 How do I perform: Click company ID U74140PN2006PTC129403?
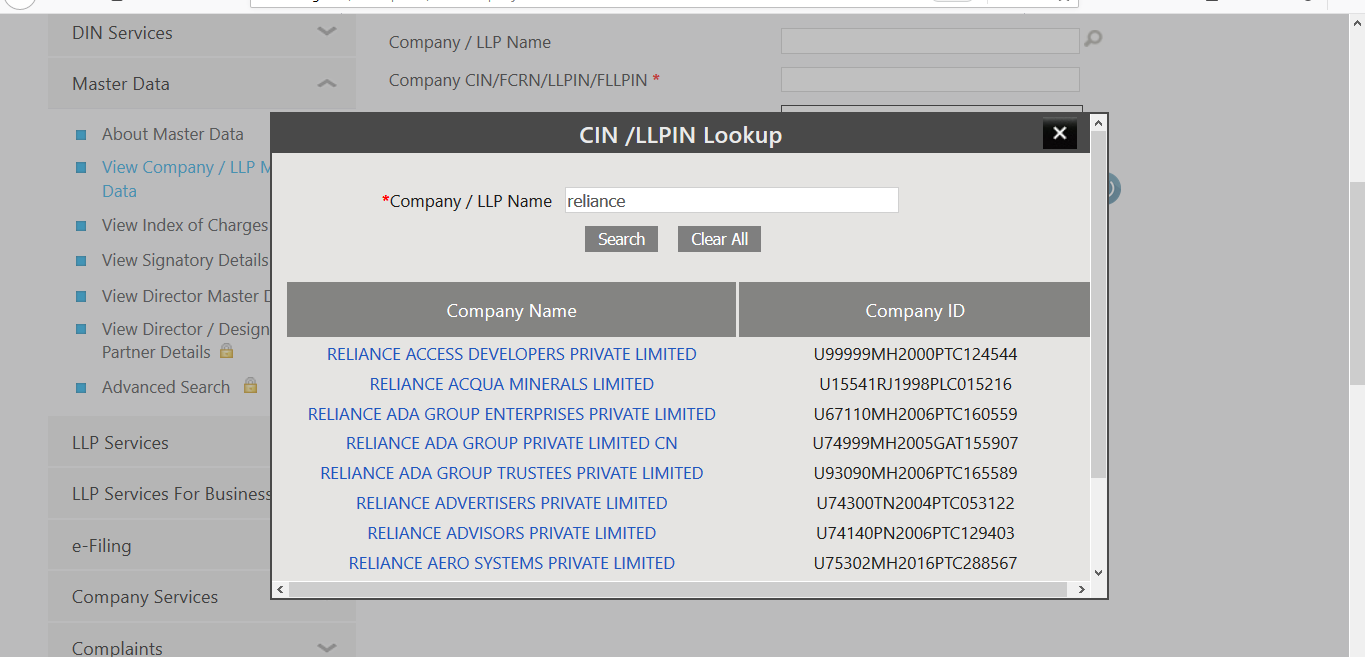(915, 533)
